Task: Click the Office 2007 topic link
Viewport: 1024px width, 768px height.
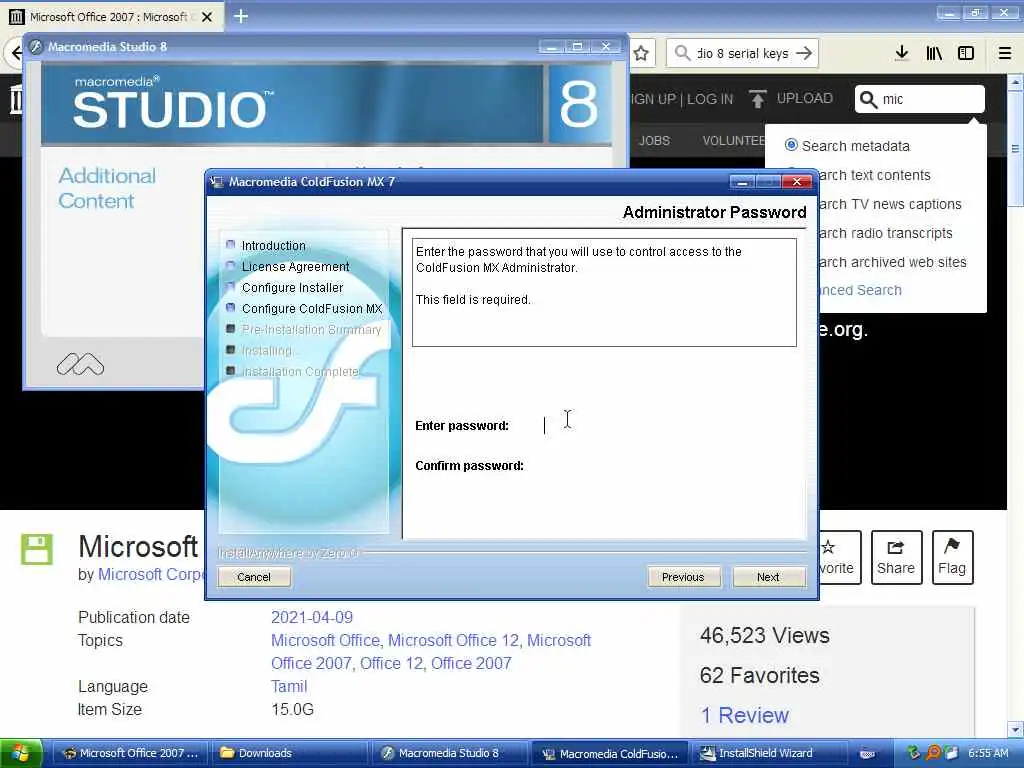Action: coord(471,663)
